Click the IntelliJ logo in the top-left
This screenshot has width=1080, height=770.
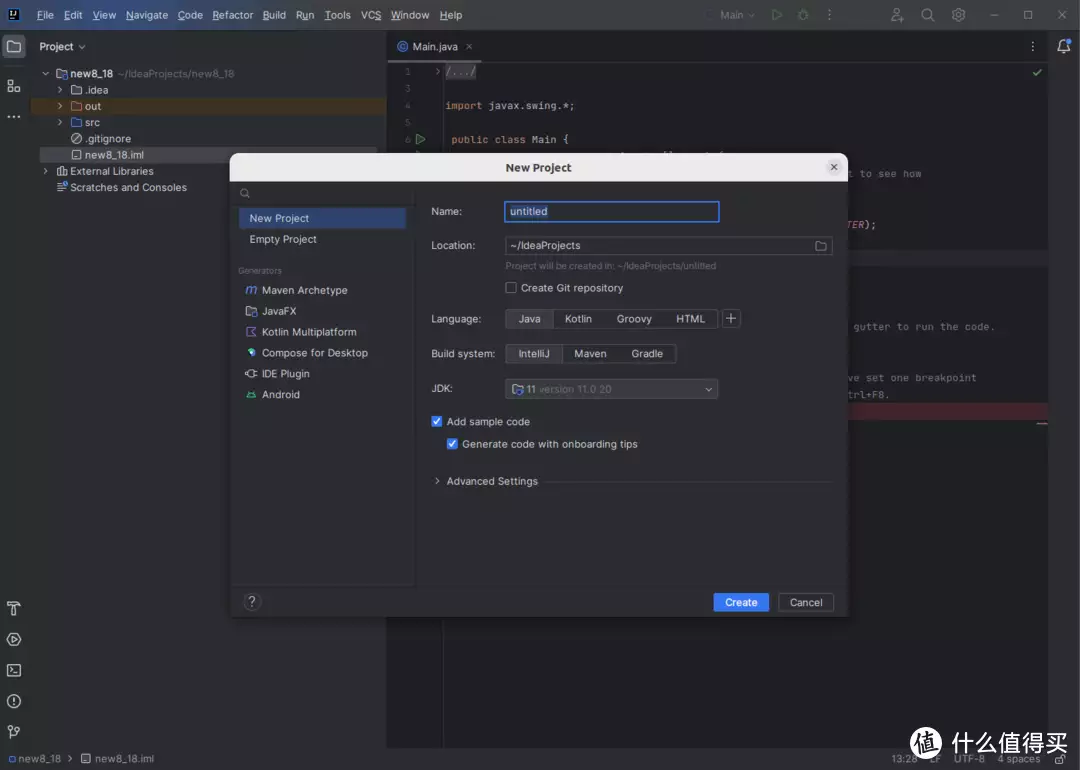tap(14, 14)
